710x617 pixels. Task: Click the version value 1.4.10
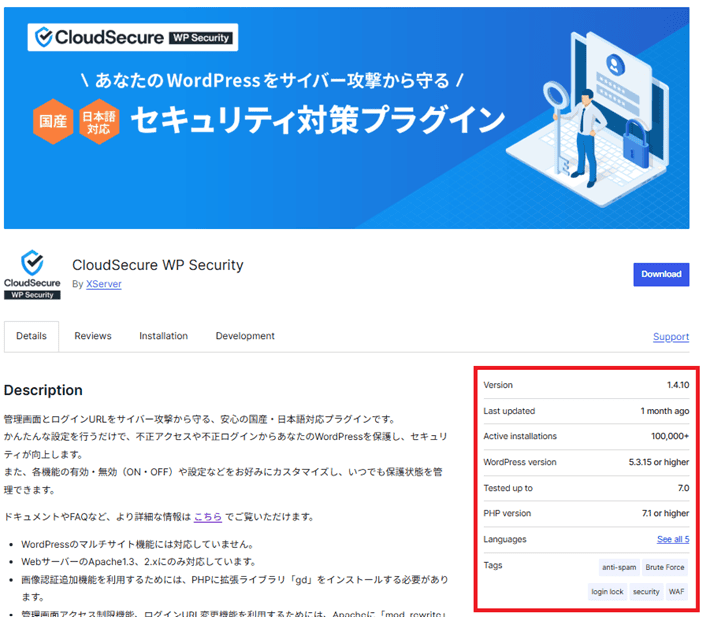(678, 385)
